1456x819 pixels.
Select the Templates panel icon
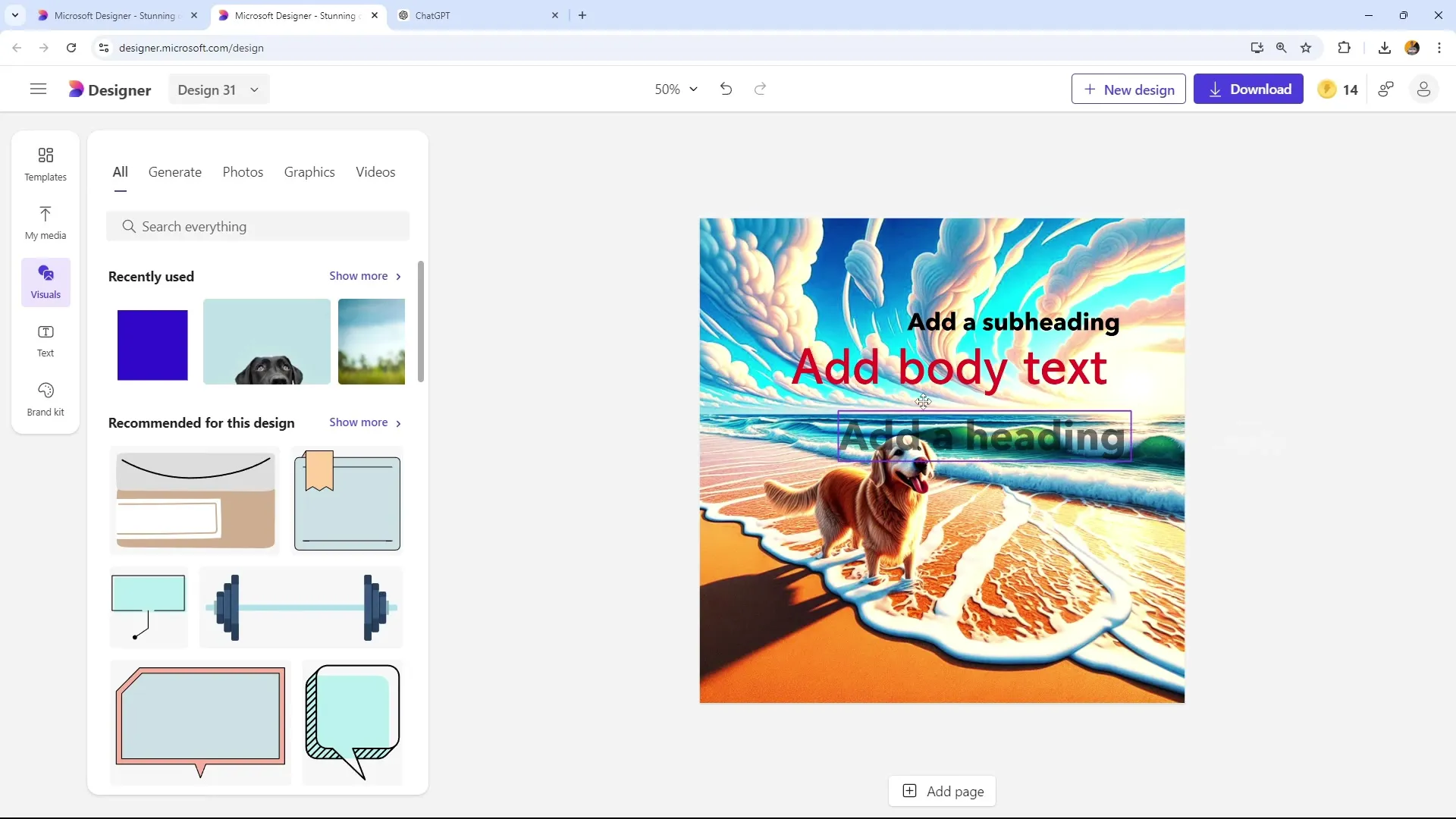click(x=45, y=163)
